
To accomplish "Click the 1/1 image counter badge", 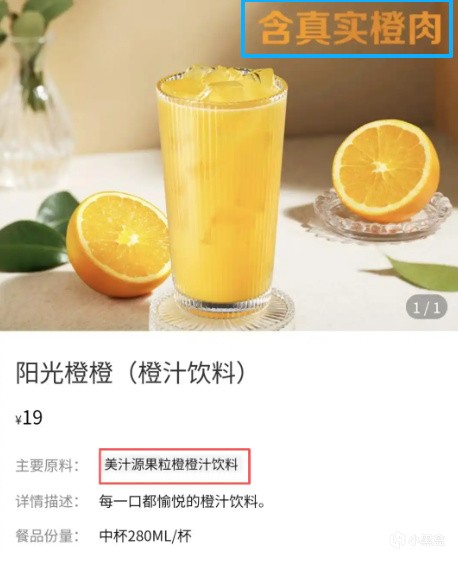I will (426, 307).
